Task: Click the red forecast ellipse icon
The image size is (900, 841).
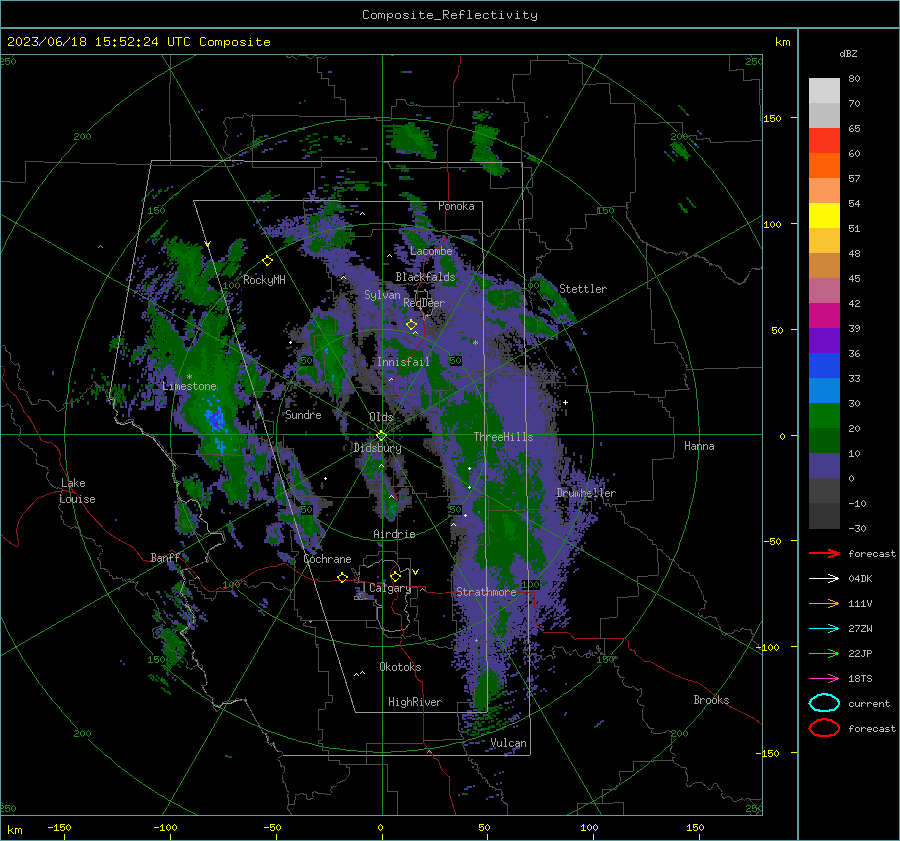Action: [x=824, y=728]
